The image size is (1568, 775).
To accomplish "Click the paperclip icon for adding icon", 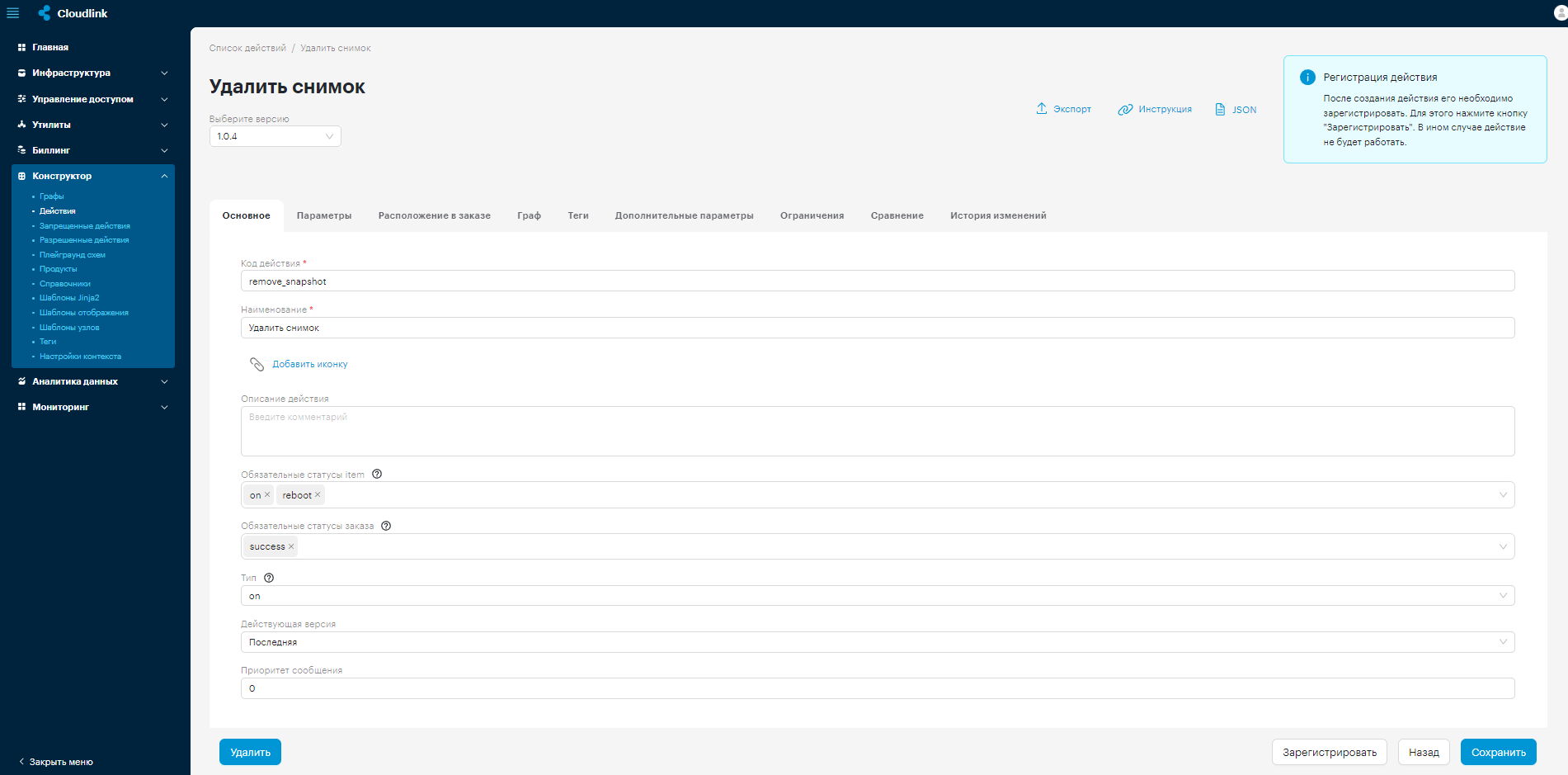I will point(257,364).
